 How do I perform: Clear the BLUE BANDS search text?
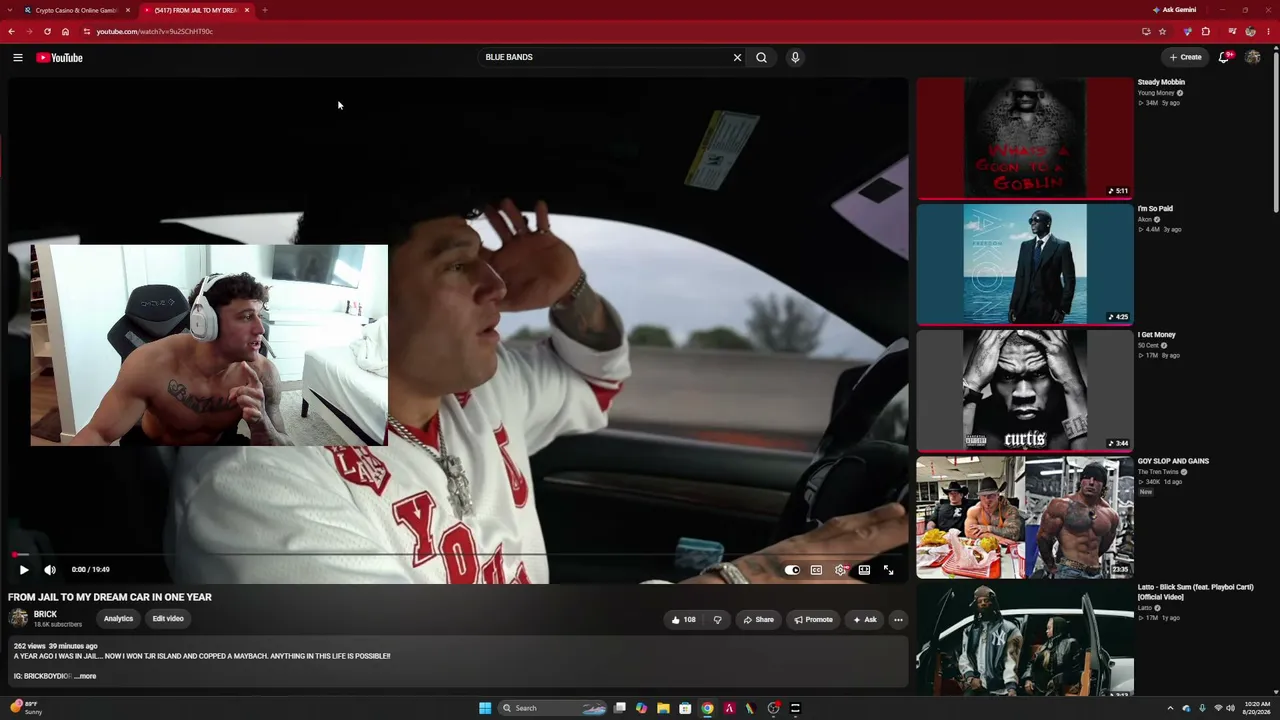(x=737, y=58)
